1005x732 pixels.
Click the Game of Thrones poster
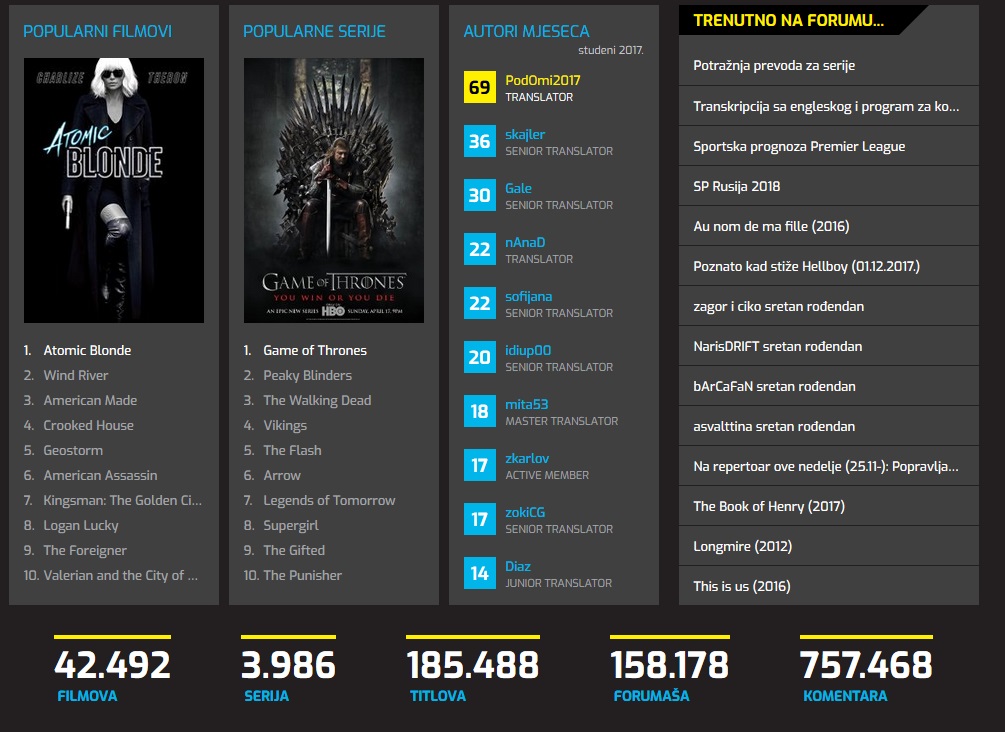333,190
